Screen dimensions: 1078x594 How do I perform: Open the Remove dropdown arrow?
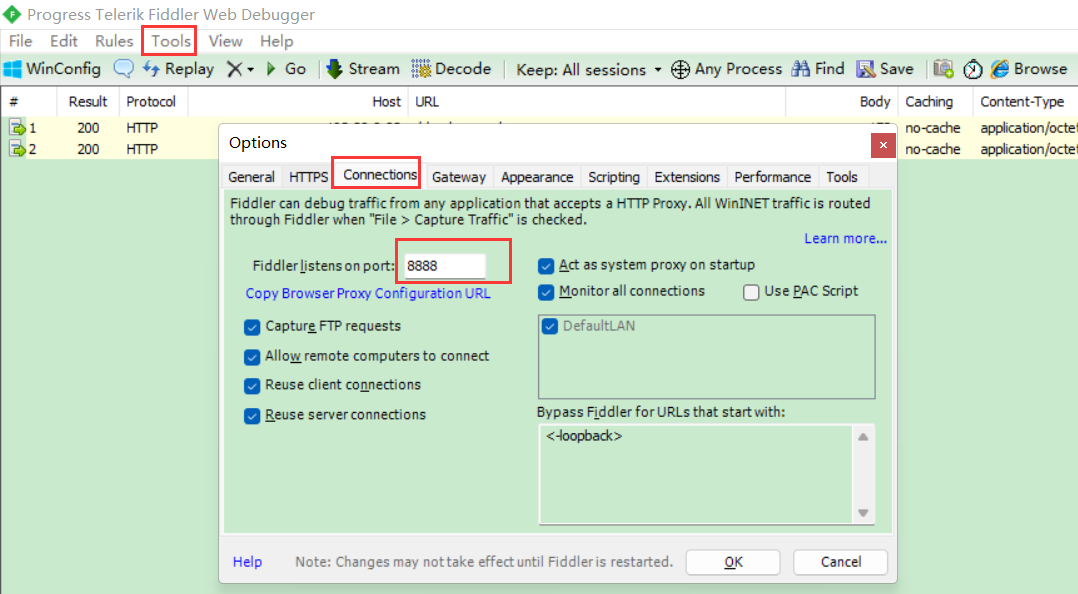click(x=250, y=69)
